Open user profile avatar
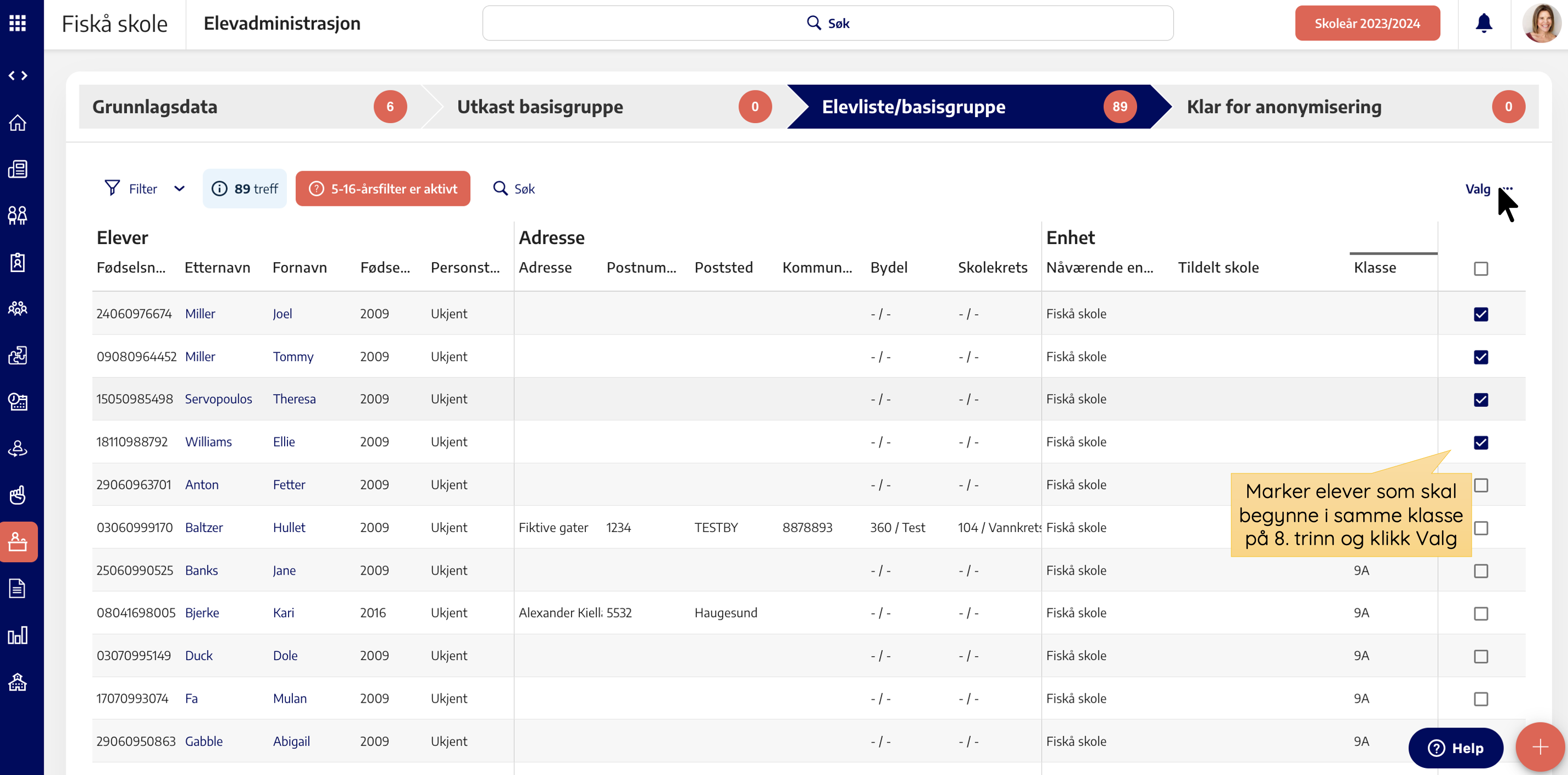 click(1541, 23)
